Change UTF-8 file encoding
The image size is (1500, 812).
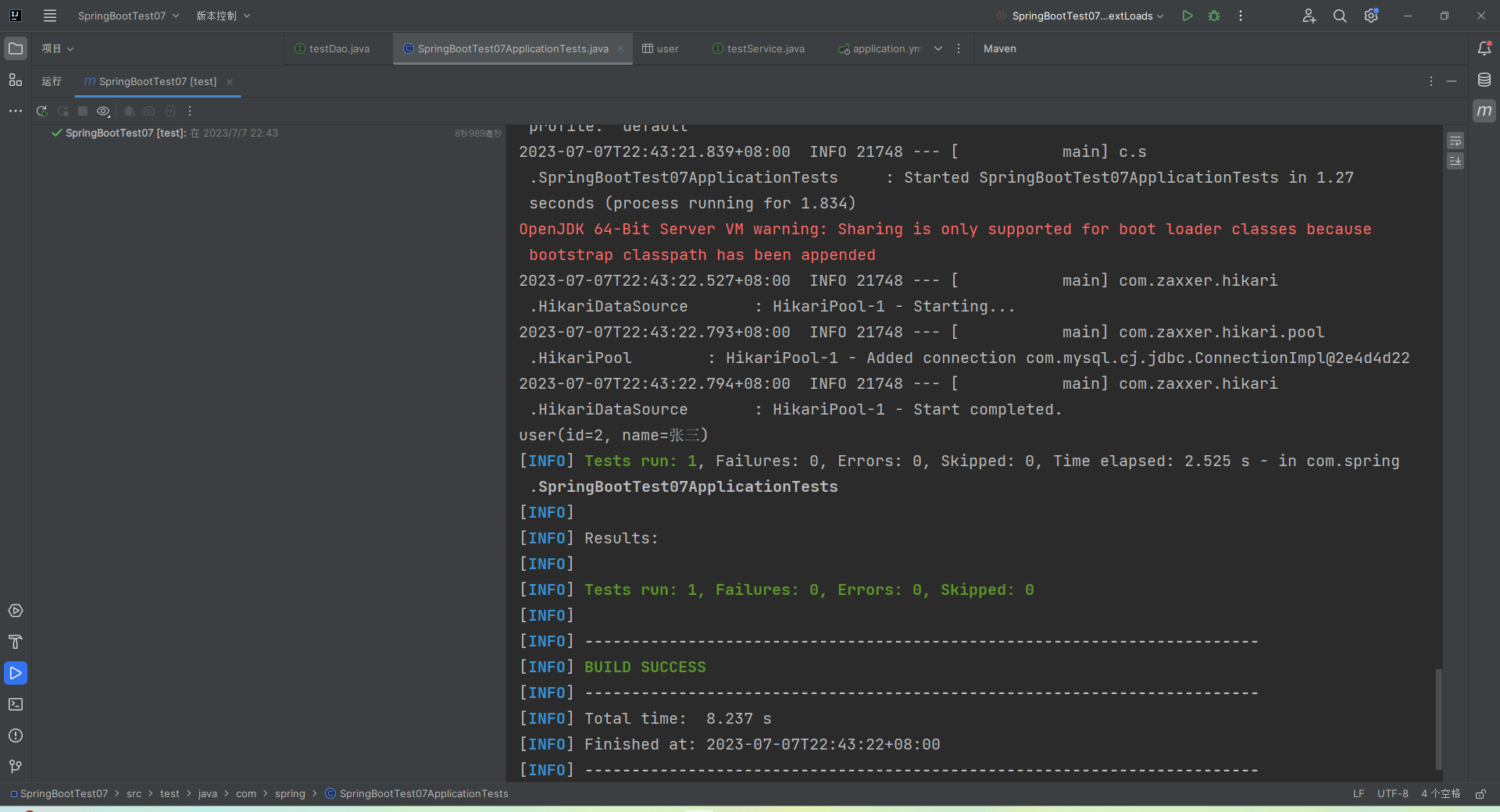[1393, 794]
